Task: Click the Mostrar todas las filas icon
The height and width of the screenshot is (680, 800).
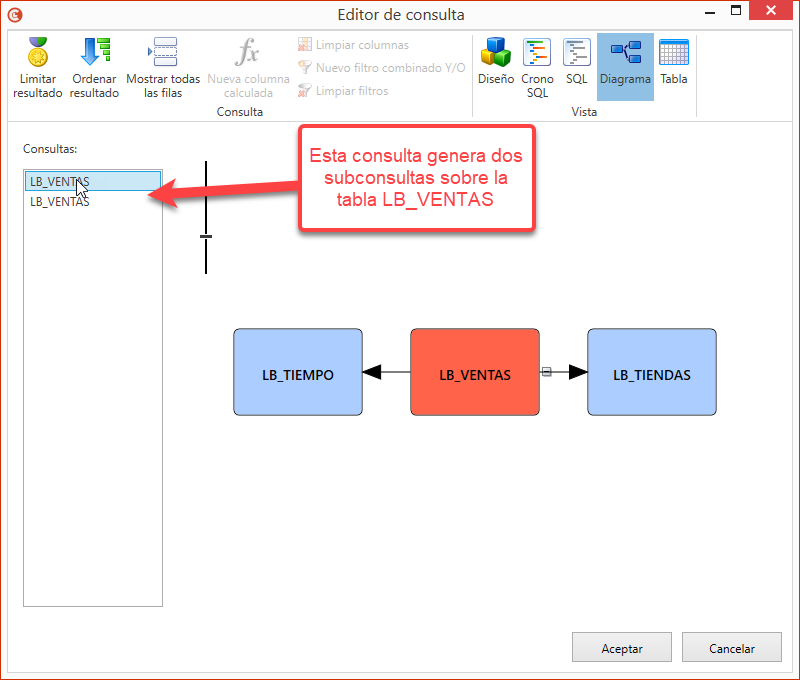Action: tap(162, 67)
